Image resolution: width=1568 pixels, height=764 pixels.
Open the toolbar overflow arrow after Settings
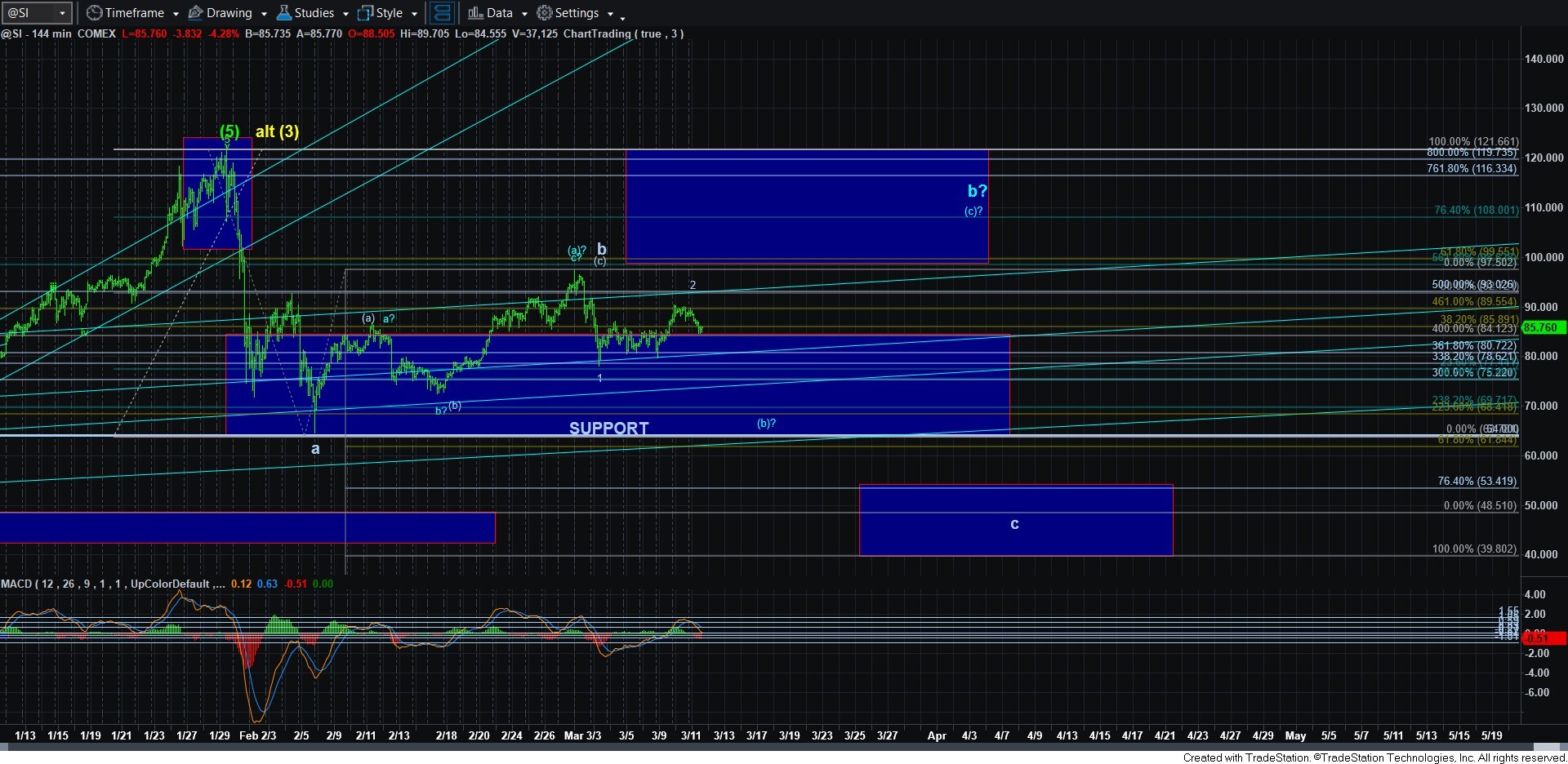click(x=622, y=16)
